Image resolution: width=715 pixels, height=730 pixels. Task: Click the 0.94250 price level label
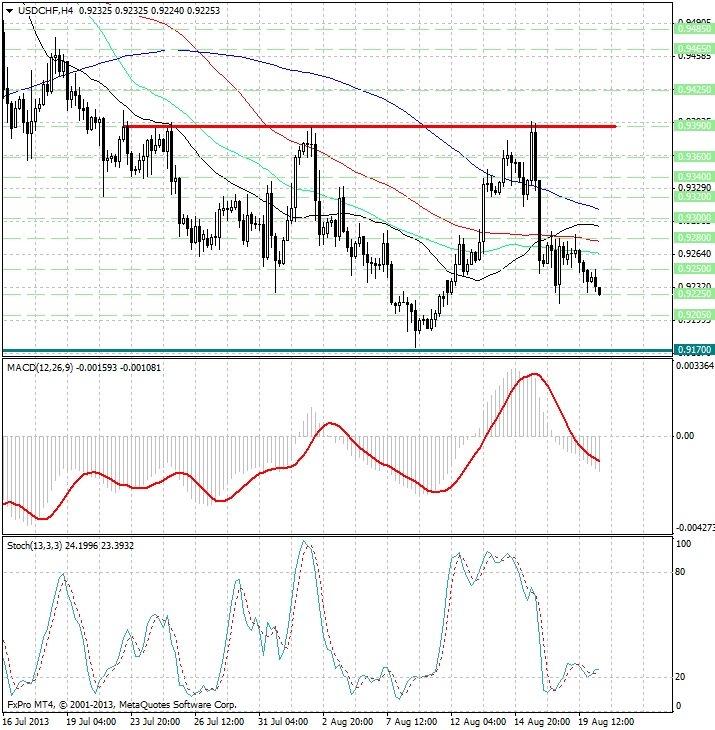coord(694,89)
